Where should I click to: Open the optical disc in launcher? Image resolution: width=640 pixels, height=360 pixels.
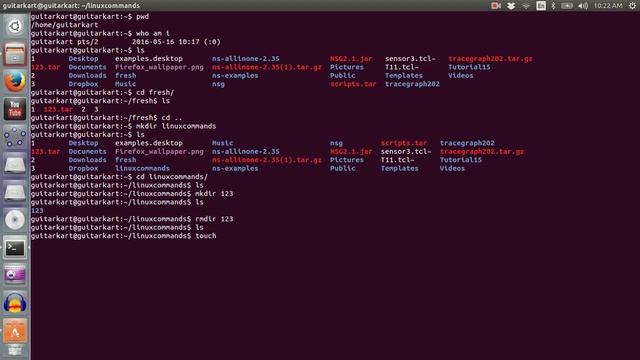(15, 220)
